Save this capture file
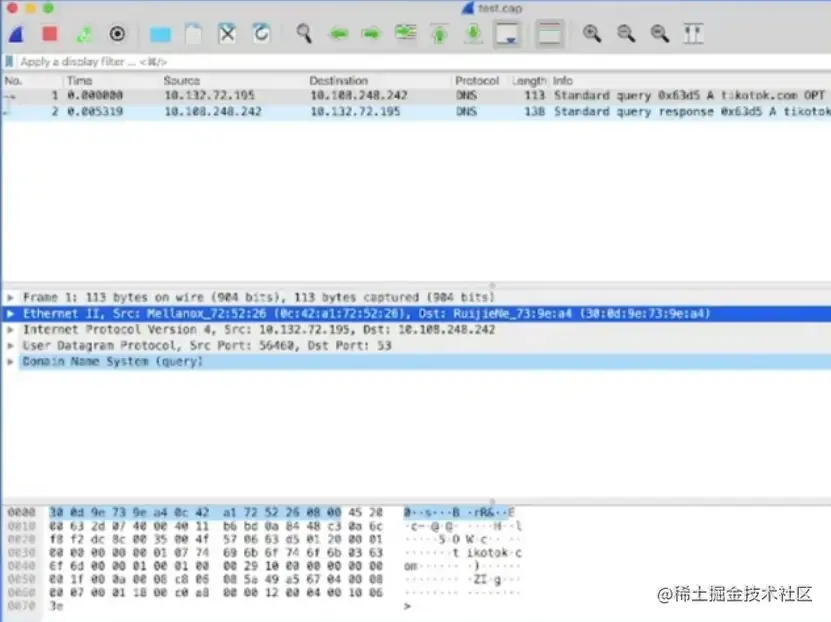This screenshot has height=622, width=831. [x=194, y=34]
